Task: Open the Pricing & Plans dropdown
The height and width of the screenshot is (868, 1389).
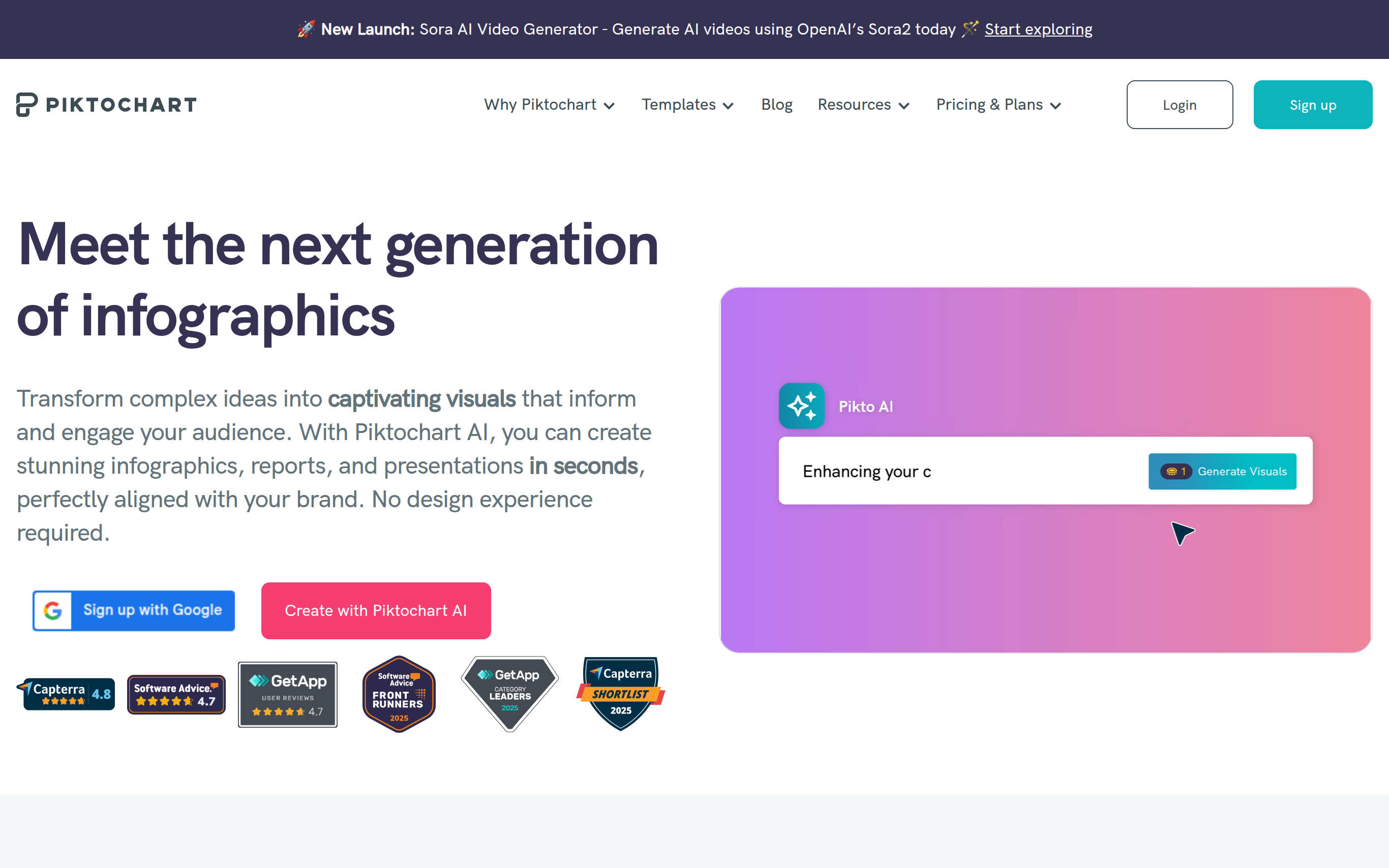Action: [998, 105]
